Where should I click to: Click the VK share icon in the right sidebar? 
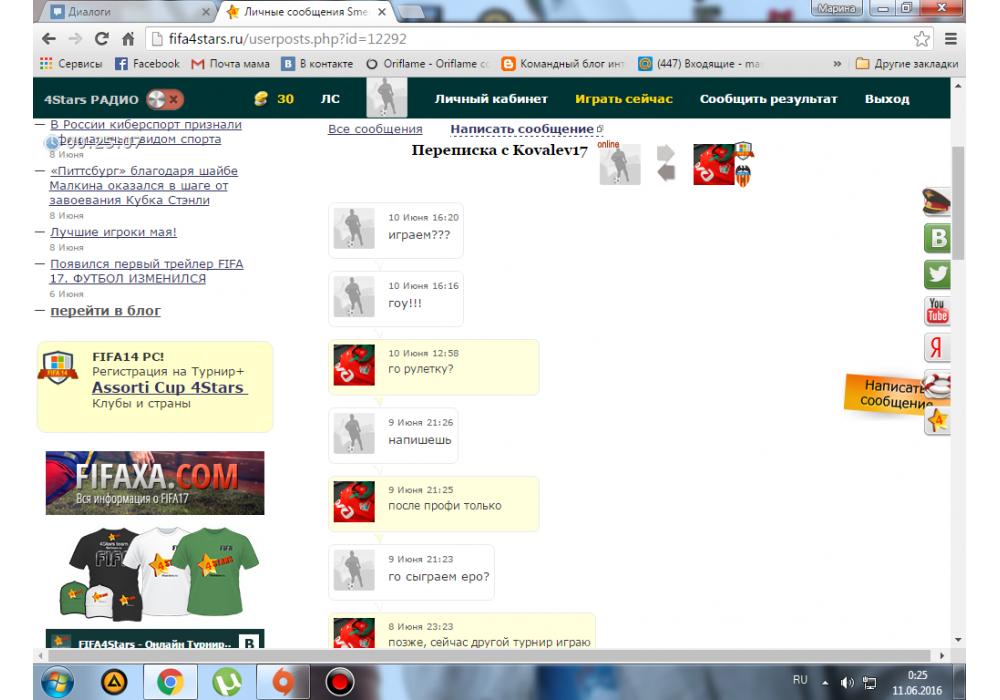(938, 239)
